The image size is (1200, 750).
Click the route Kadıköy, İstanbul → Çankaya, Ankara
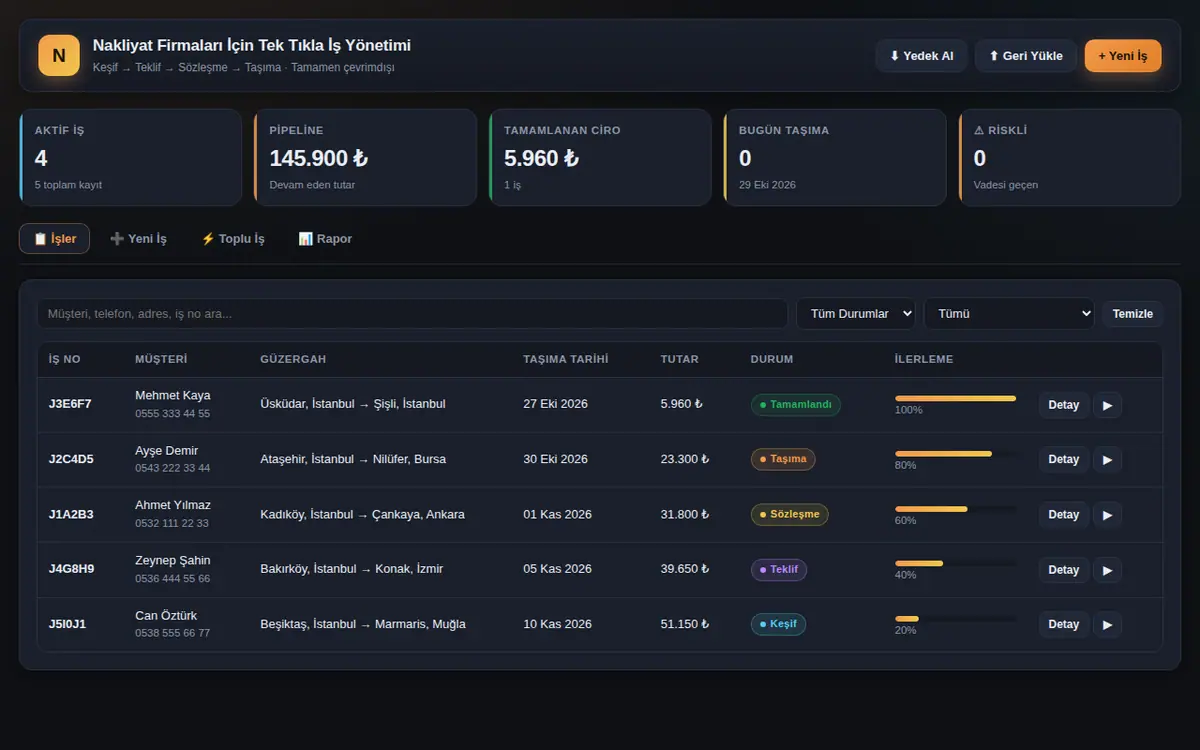click(x=362, y=514)
